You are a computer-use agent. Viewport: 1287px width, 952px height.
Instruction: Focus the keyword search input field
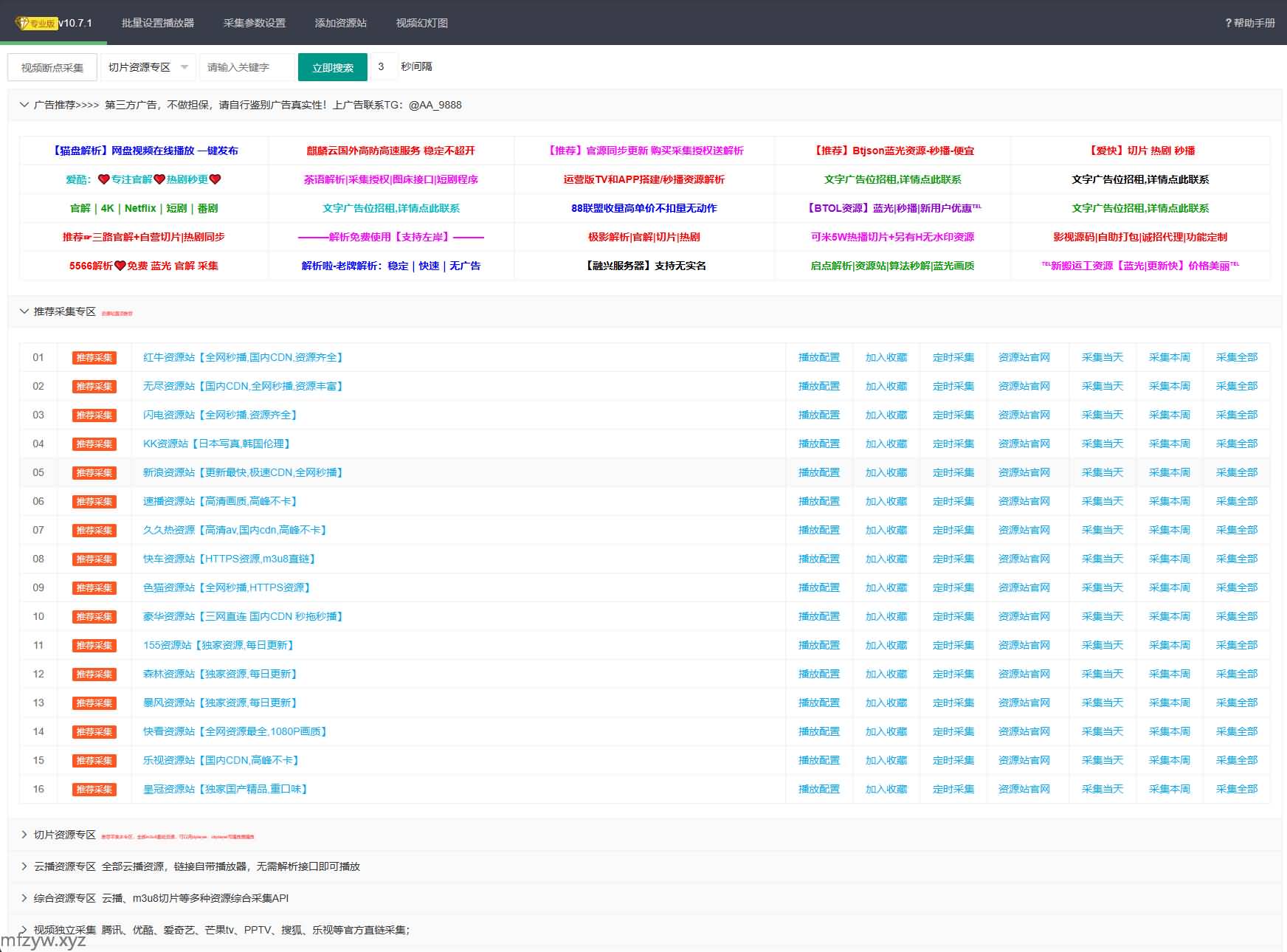246,67
